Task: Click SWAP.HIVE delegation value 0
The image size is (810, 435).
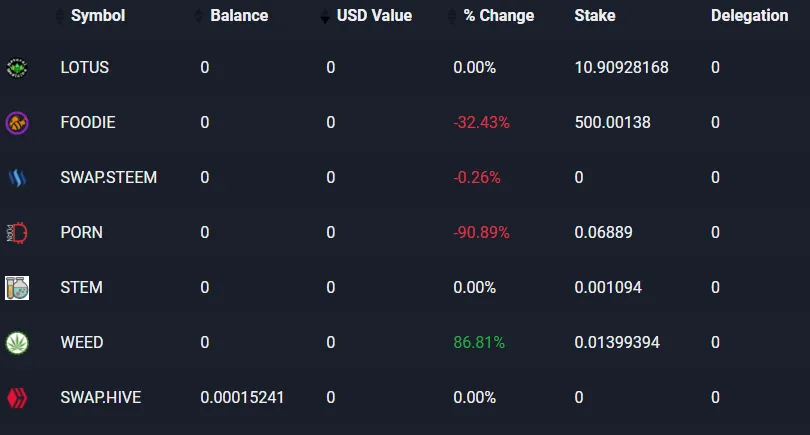Action: [715, 398]
